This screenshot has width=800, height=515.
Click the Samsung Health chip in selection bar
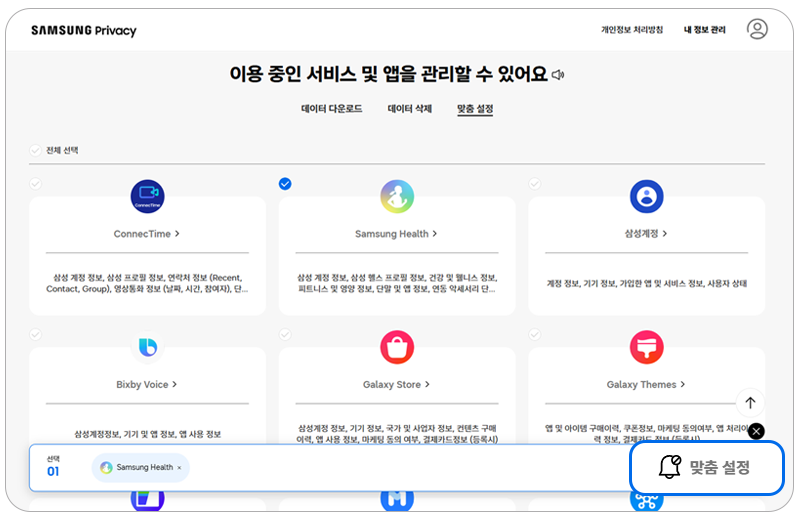pyautogui.click(x=140, y=468)
